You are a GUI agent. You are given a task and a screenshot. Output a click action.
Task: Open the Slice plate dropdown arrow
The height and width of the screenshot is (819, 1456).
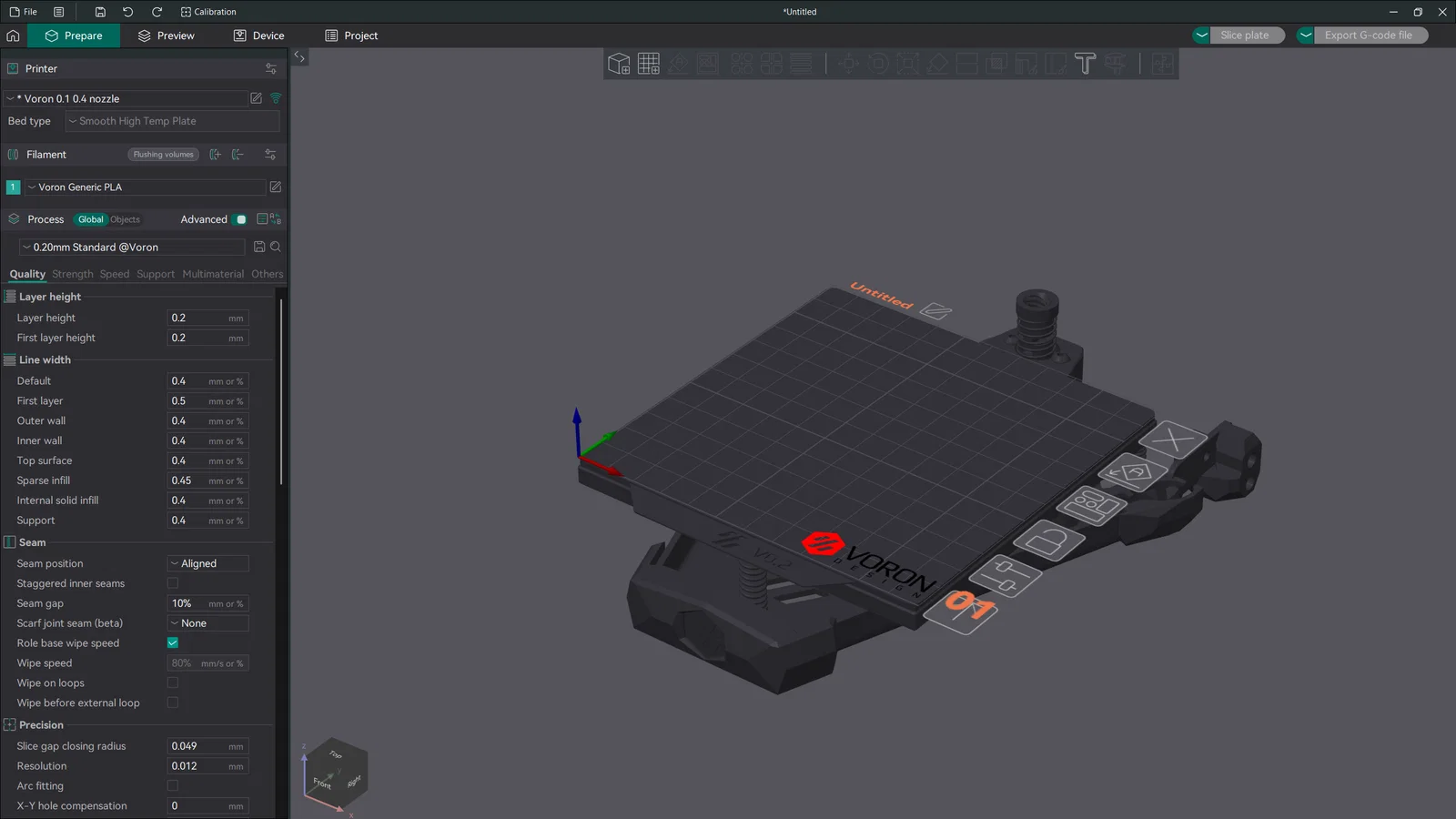pyautogui.click(x=1202, y=35)
